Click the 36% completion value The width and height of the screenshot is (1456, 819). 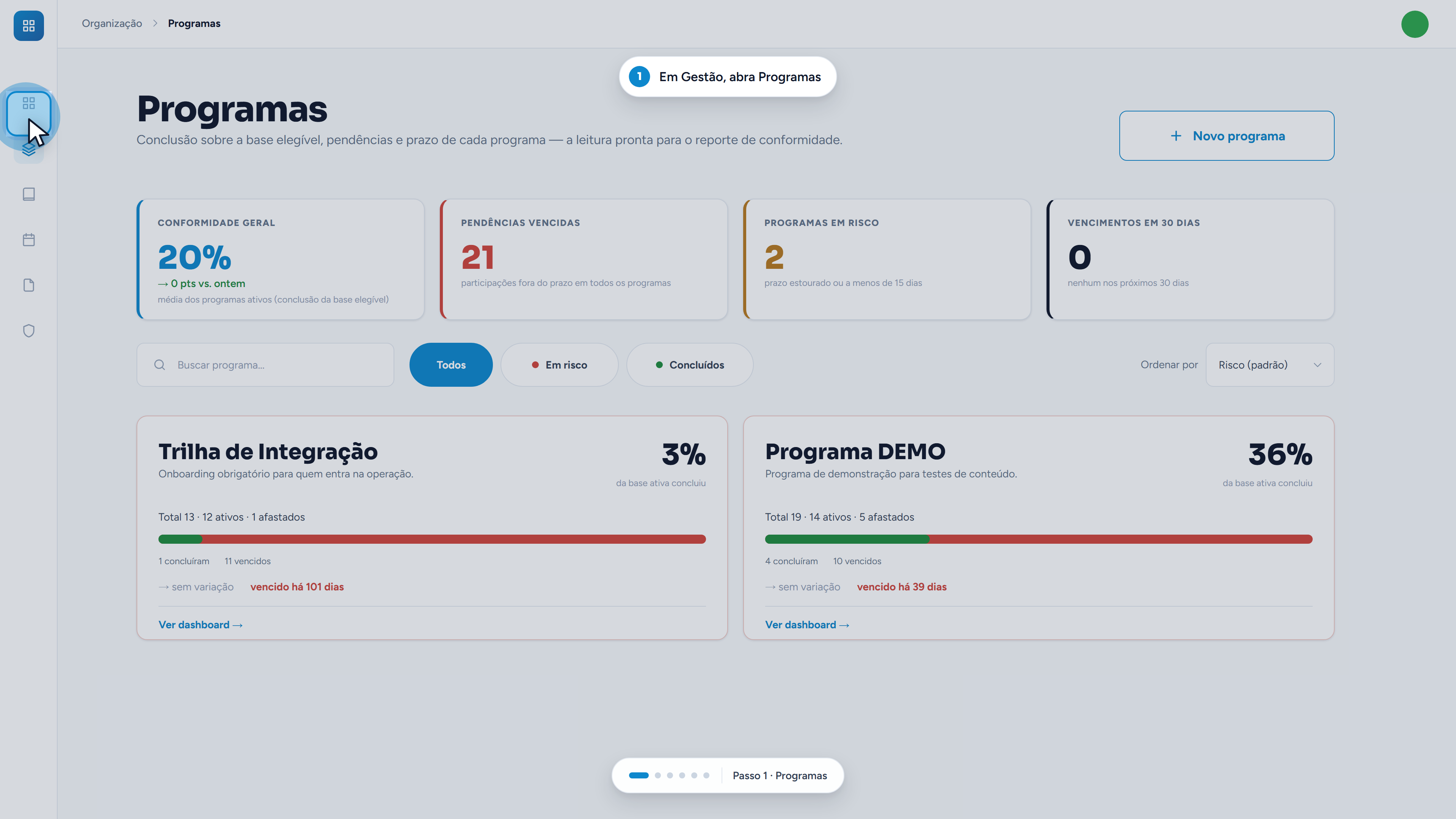coord(1280,455)
